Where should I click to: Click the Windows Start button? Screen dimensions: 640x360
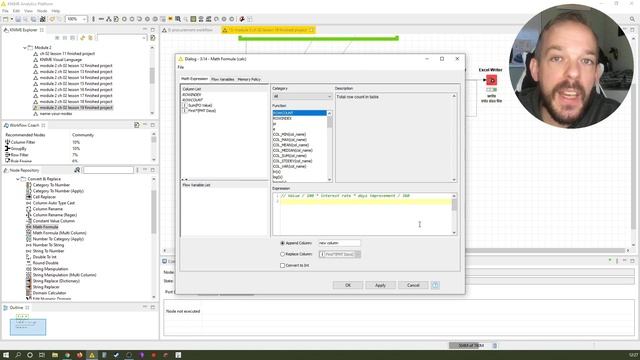click(x=6, y=355)
